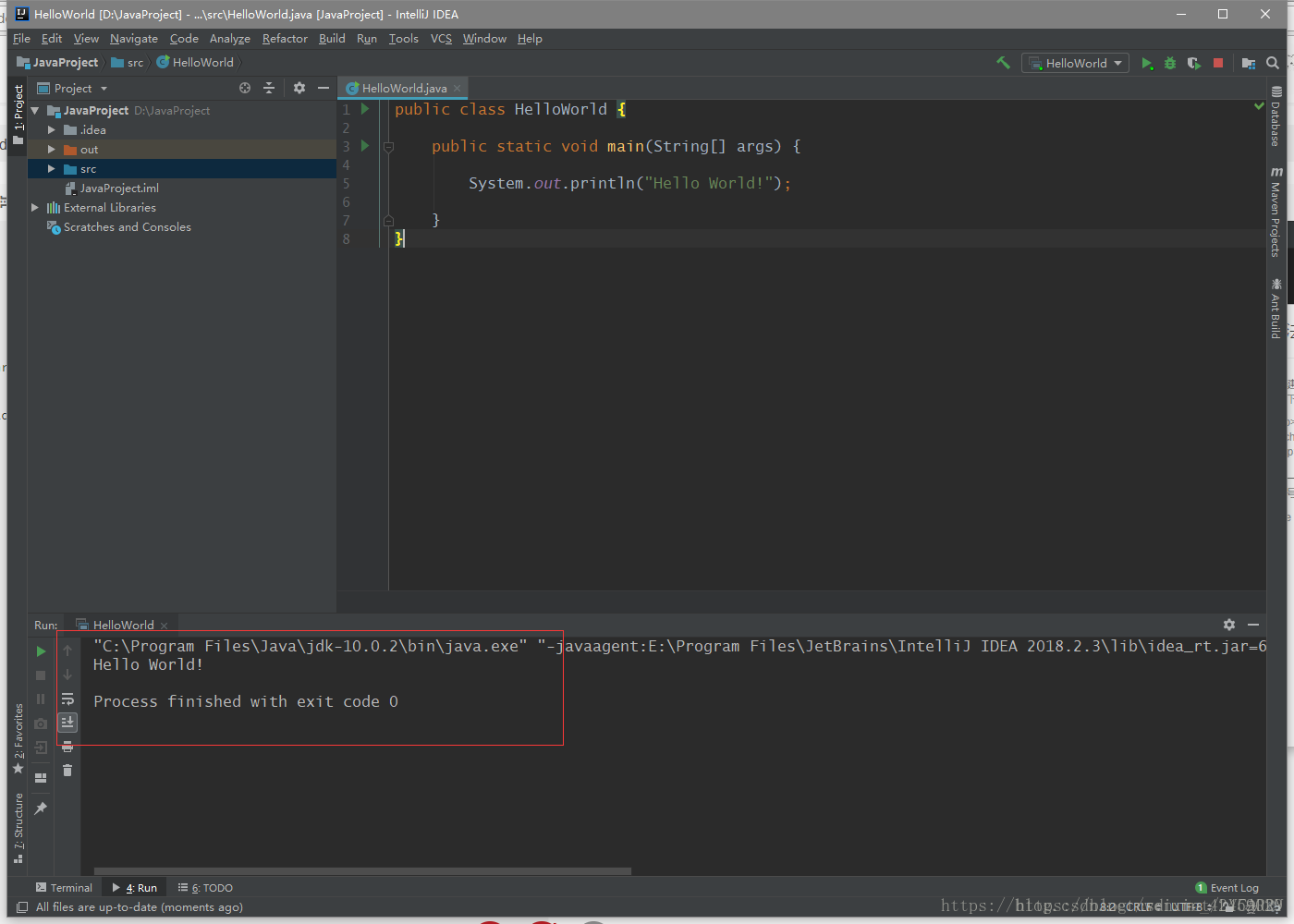
Task: Expand the src folder
Action: pos(52,168)
